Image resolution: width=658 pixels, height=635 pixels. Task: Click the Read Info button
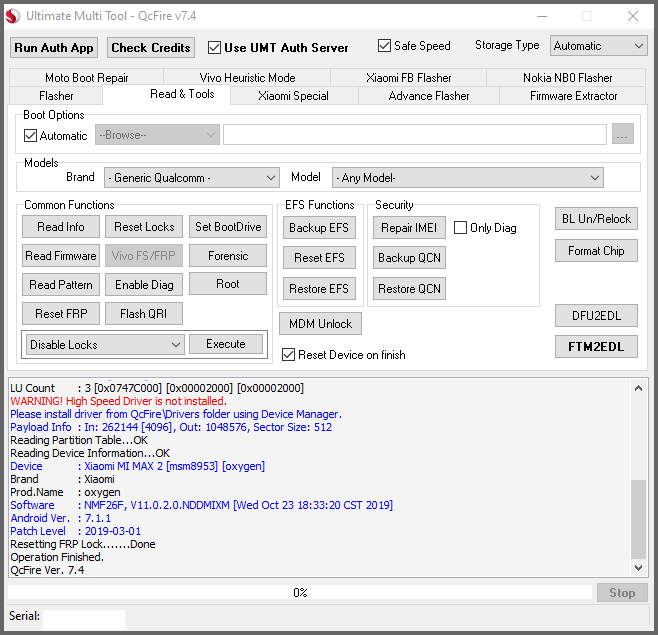(61, 227)
